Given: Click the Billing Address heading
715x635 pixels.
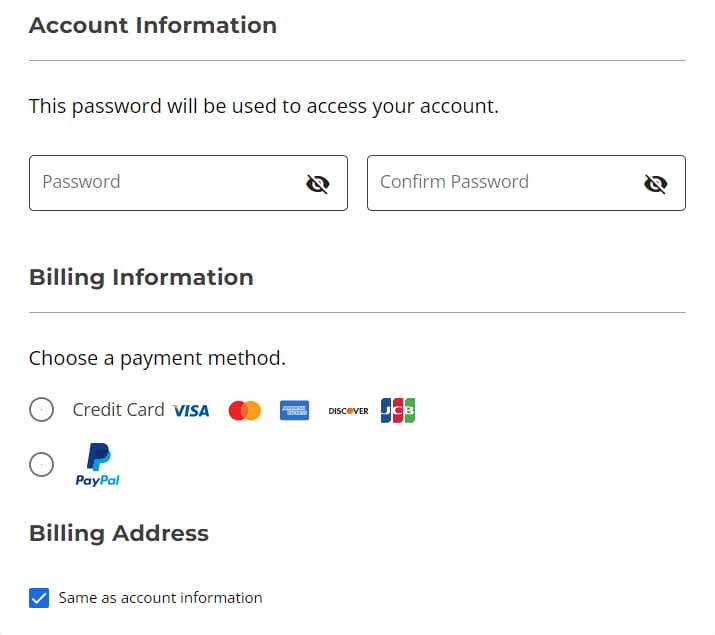Looking at the screenshot, I should tap(119, 533).
